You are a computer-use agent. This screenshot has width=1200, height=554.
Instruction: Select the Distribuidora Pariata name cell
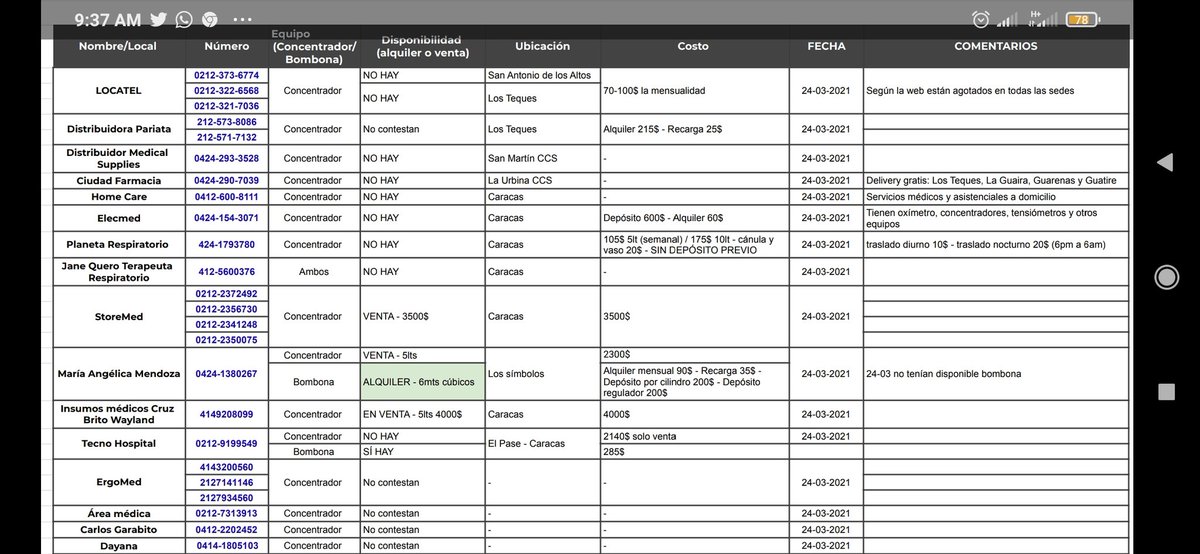[x=117, y=129]
